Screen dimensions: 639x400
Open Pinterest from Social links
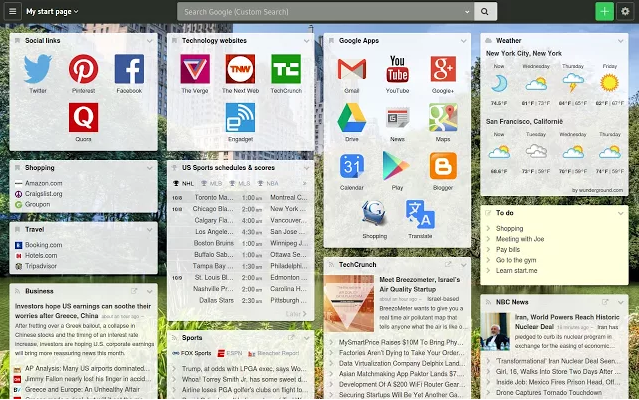point(84,70)
